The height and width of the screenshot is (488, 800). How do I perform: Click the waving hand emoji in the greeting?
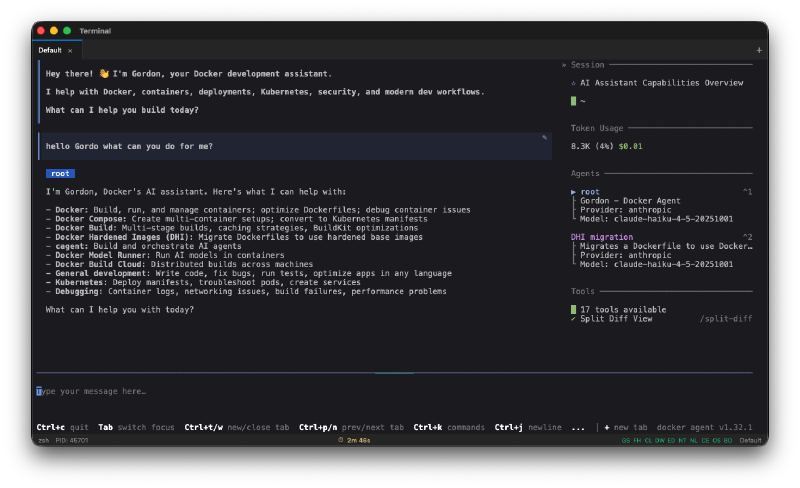[x=104, y=74]
